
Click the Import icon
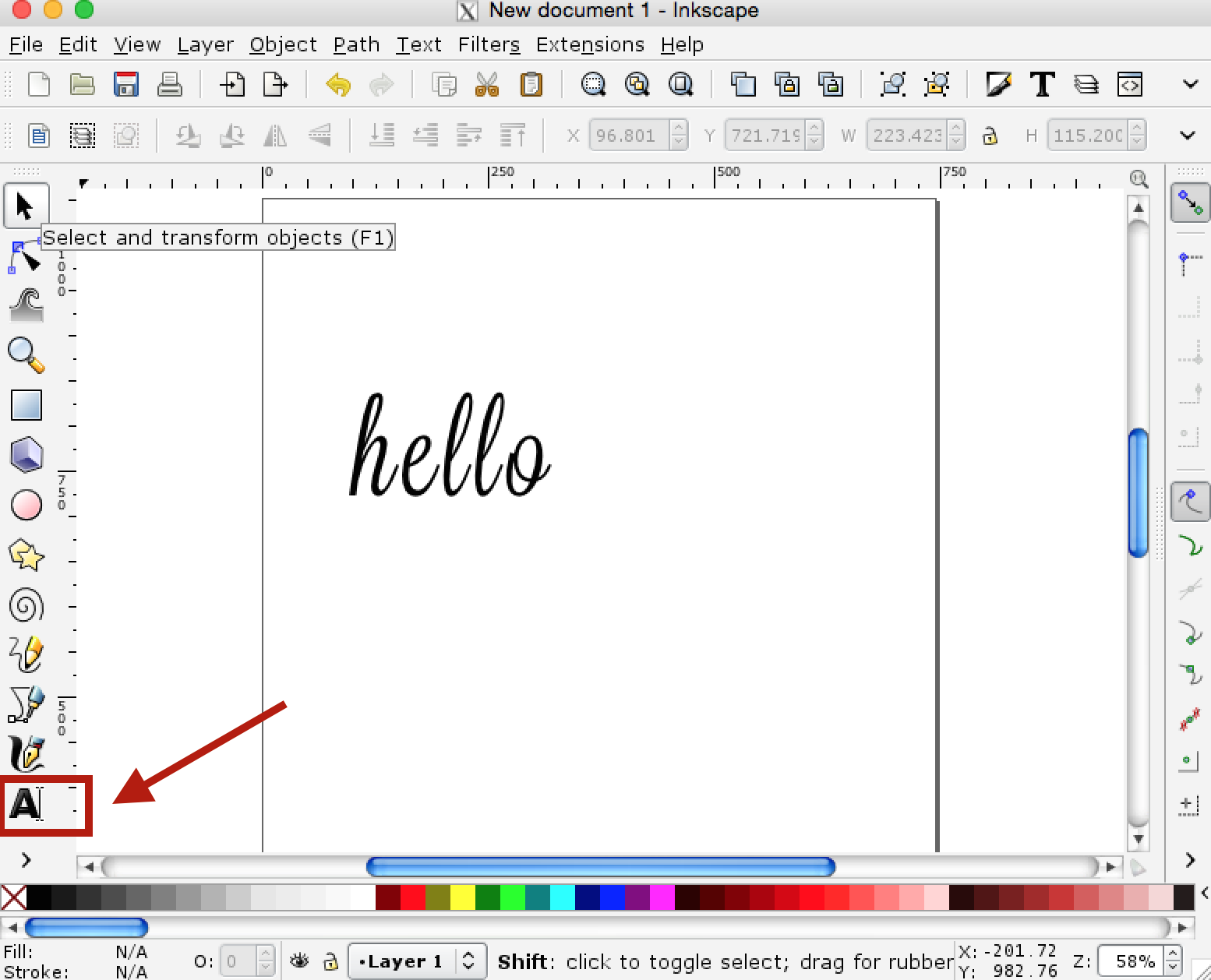231,83
